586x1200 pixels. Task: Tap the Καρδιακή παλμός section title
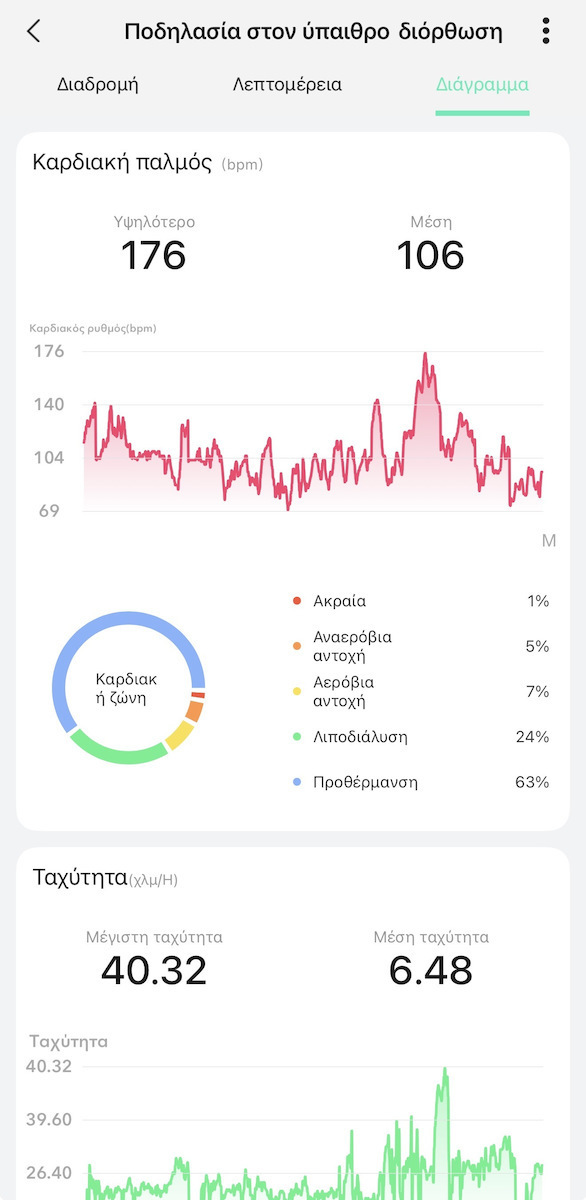(122, 162)
